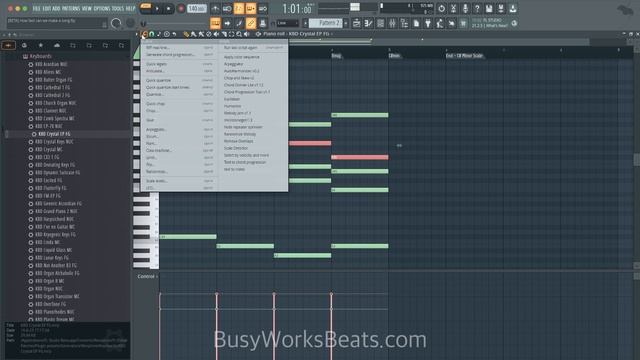Activate the Playback speaker tool
Viewport: 640px width, 360px height.
[247, 34]
